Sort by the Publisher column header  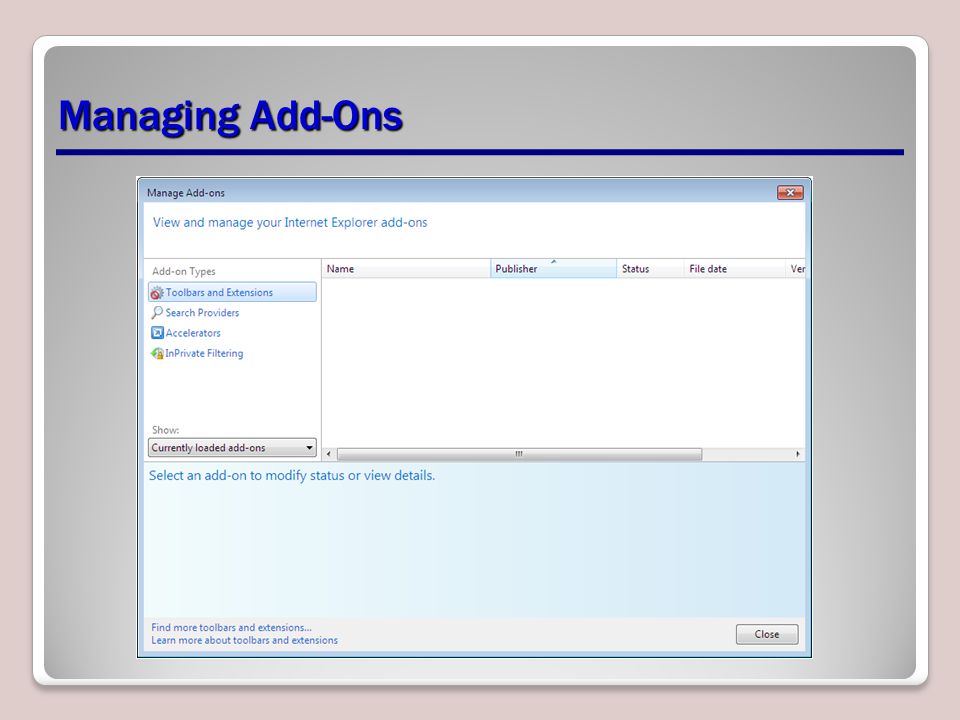click(553, 269)
